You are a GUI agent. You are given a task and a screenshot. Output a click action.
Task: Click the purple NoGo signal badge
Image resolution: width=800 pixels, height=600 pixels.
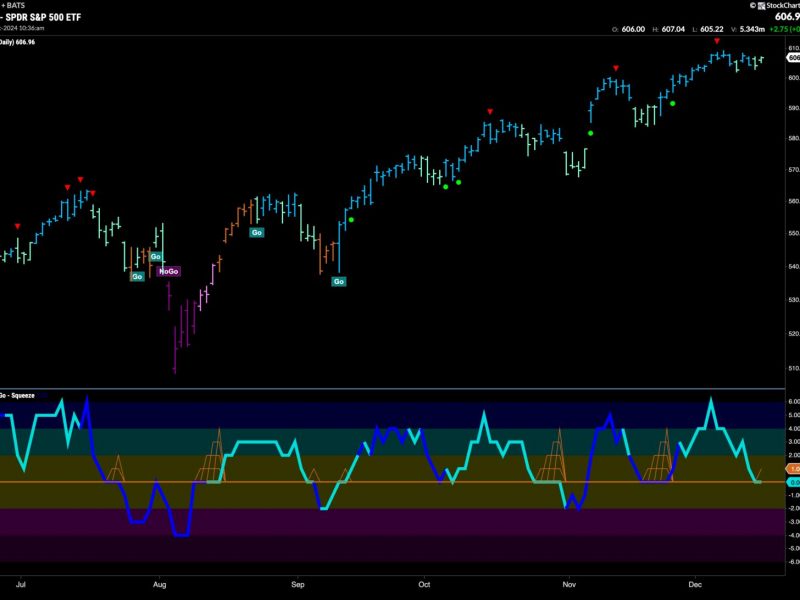(169, 271)
